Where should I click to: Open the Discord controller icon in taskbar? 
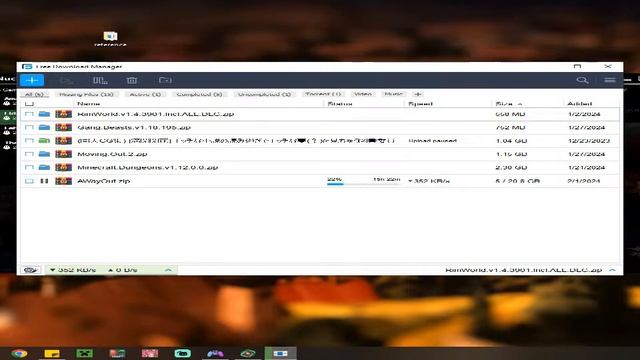[215, 353]
